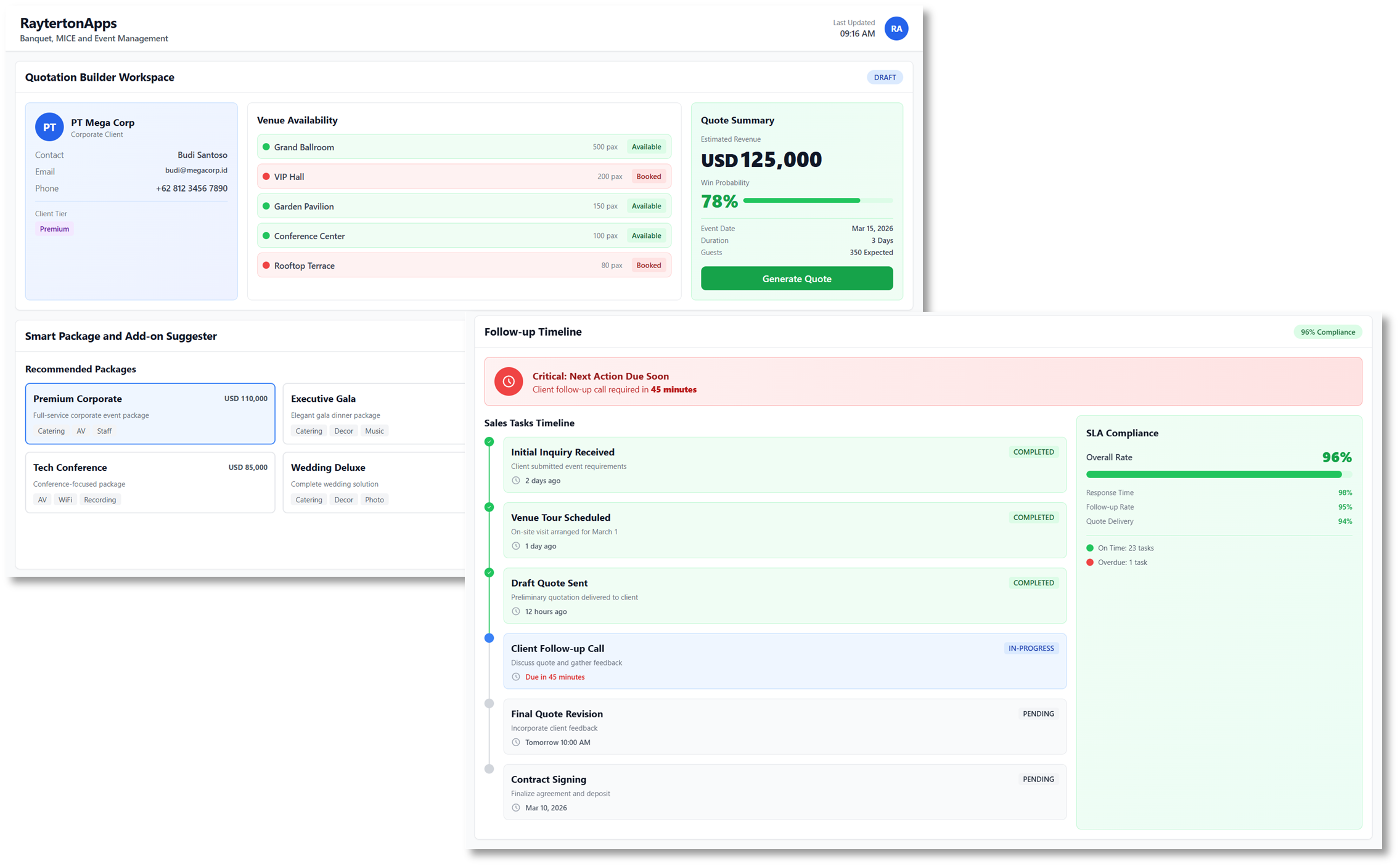
Task: Select the 96% Compliance badge
Action: 1327,332
